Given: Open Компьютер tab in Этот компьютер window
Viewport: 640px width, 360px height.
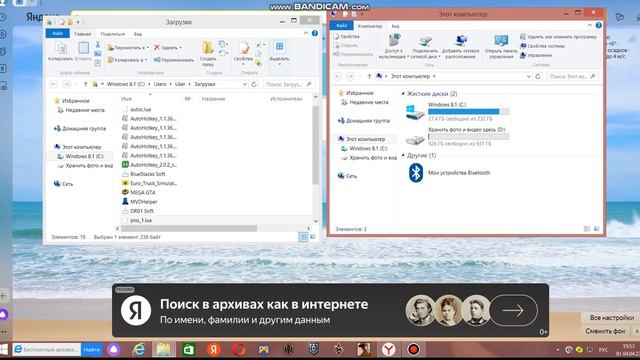Looking at the screenshot, I should point(370,26).
